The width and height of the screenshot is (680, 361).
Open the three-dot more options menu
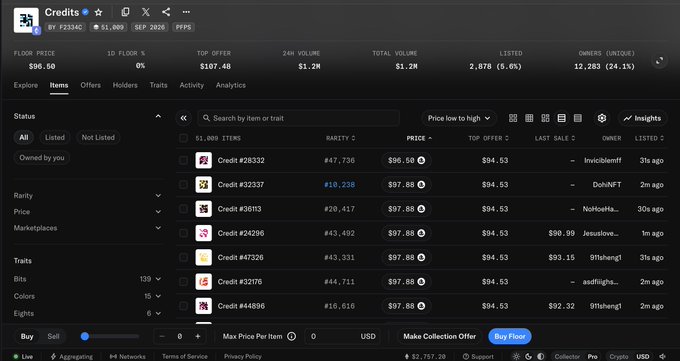[186, 12]
